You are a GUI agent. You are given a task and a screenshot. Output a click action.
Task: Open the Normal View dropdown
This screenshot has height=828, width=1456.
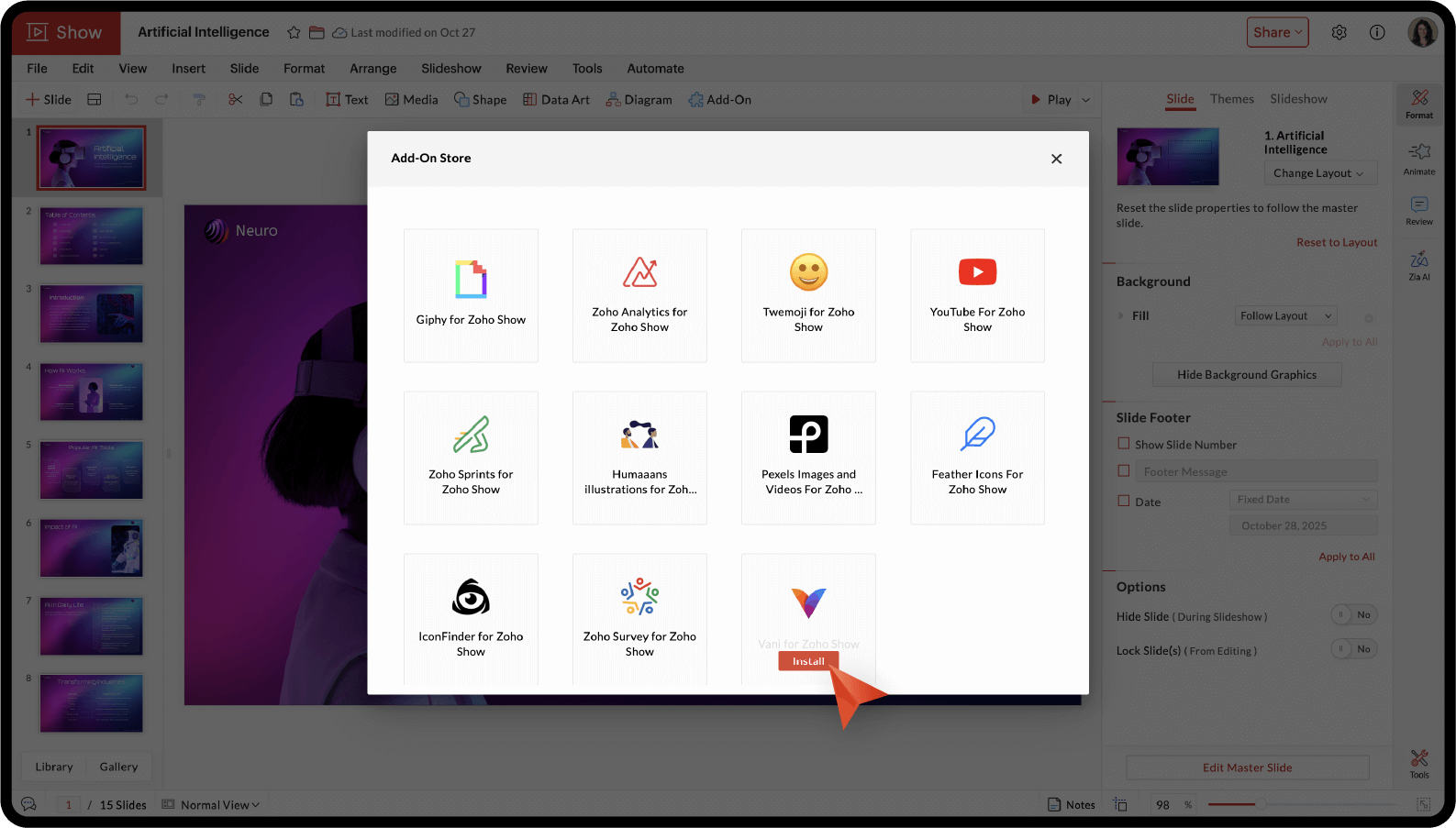[211, 805]
